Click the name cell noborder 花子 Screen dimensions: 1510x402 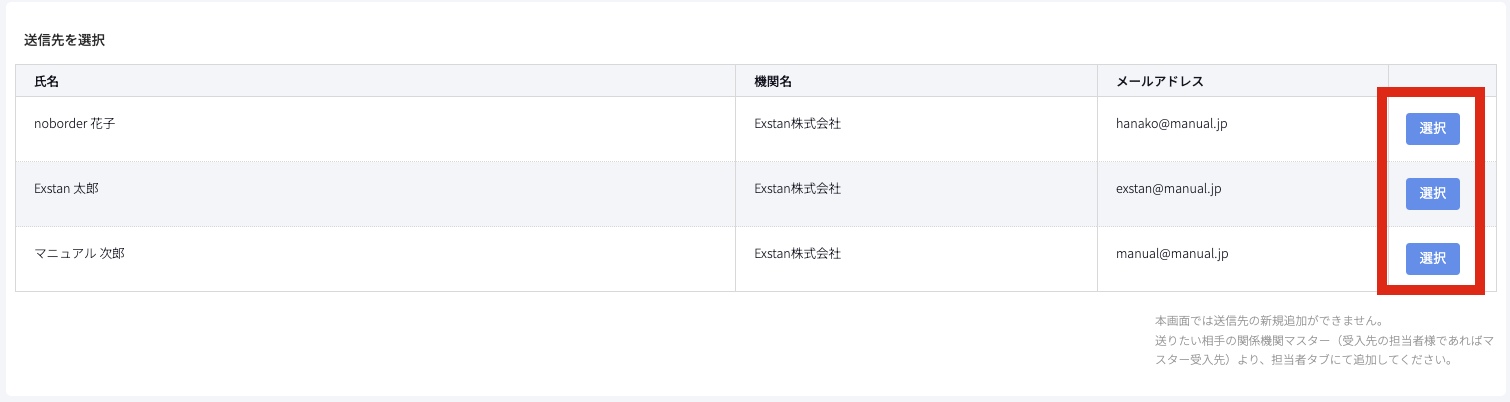(83, 124)
